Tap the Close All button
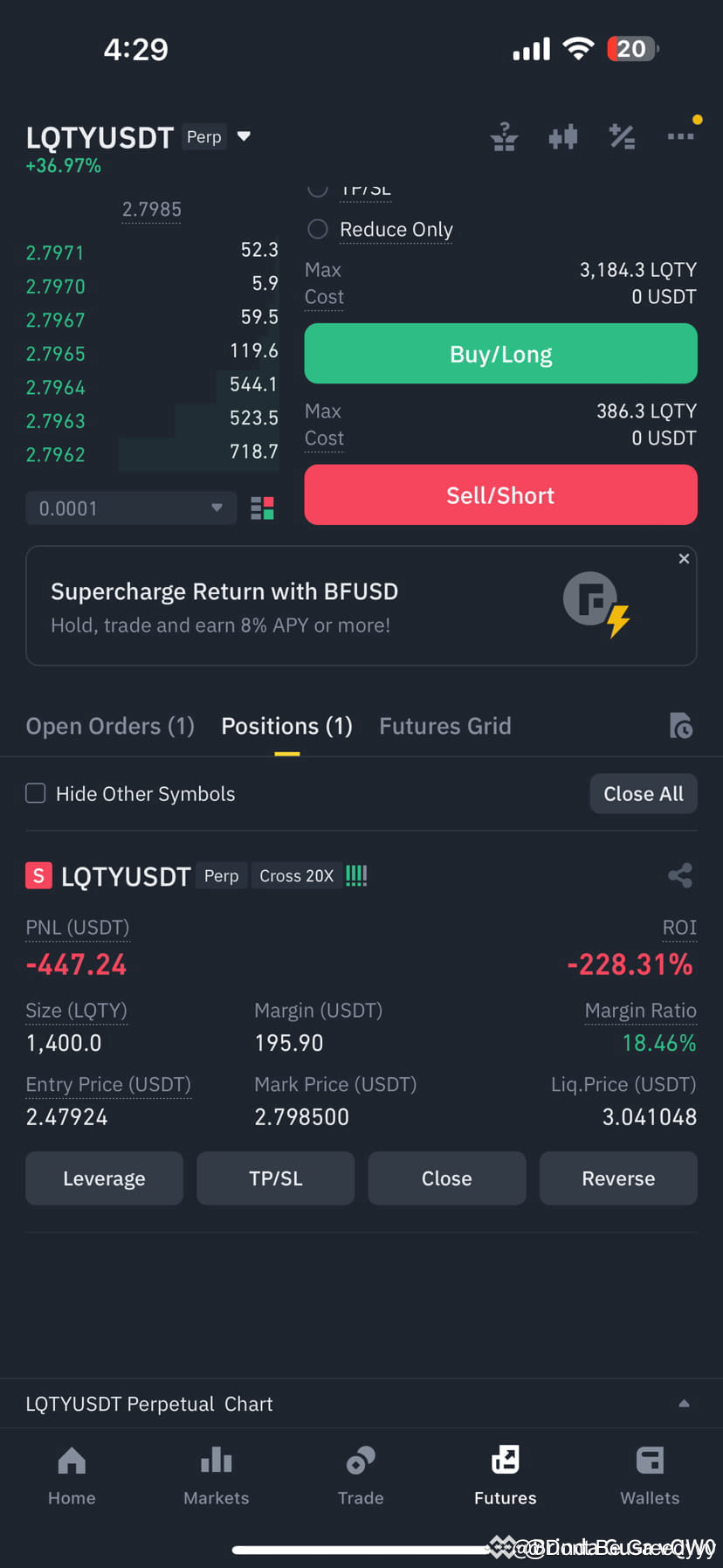Viewport: 723px width, 1568px height. pos(644,794)
